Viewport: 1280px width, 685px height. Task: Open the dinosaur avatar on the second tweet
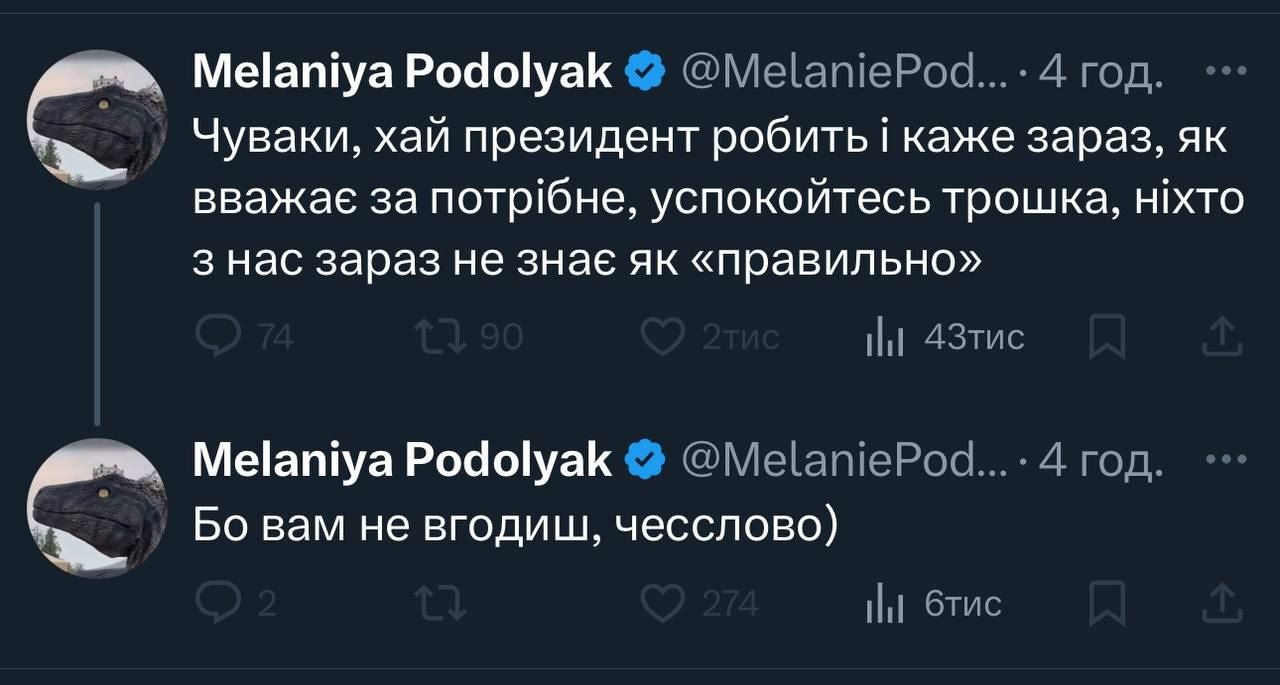click(96, 508)
